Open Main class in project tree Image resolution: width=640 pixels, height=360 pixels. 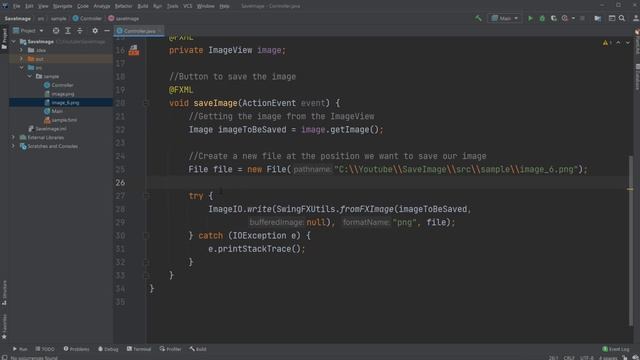[53, 111]
